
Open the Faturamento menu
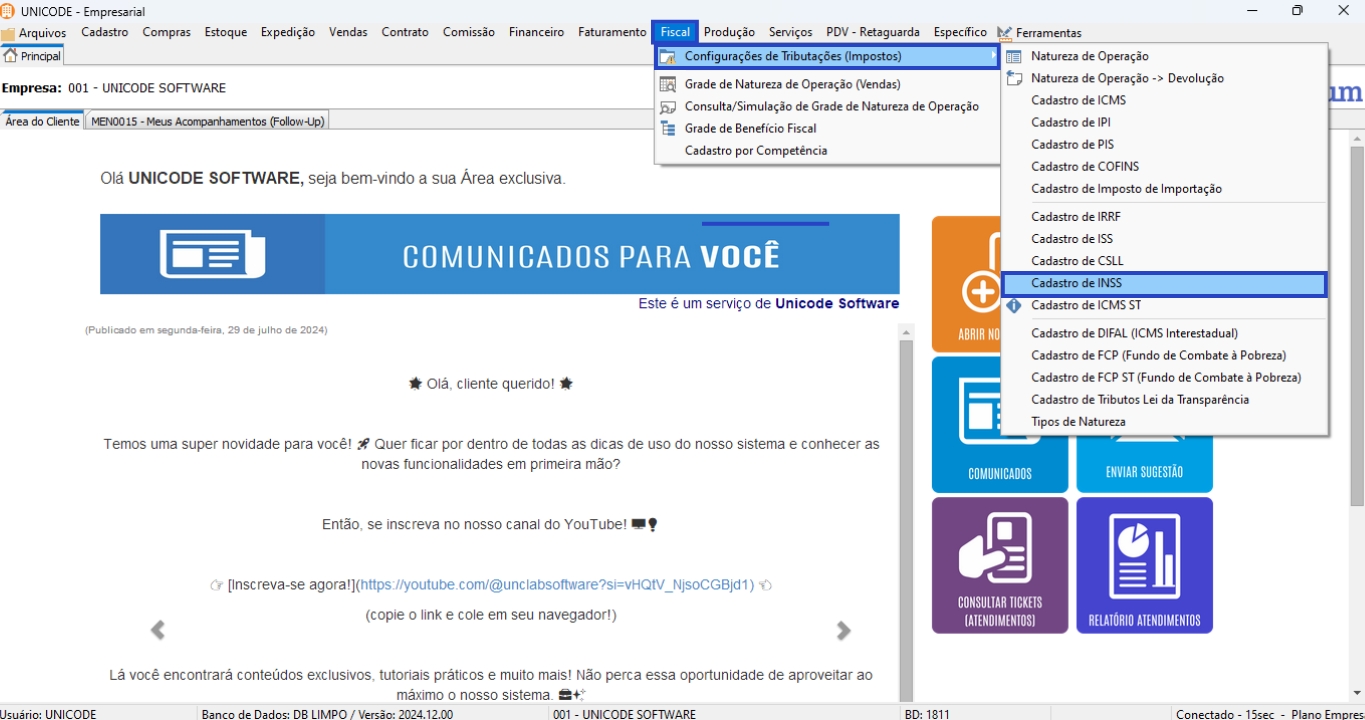[612, 32]
